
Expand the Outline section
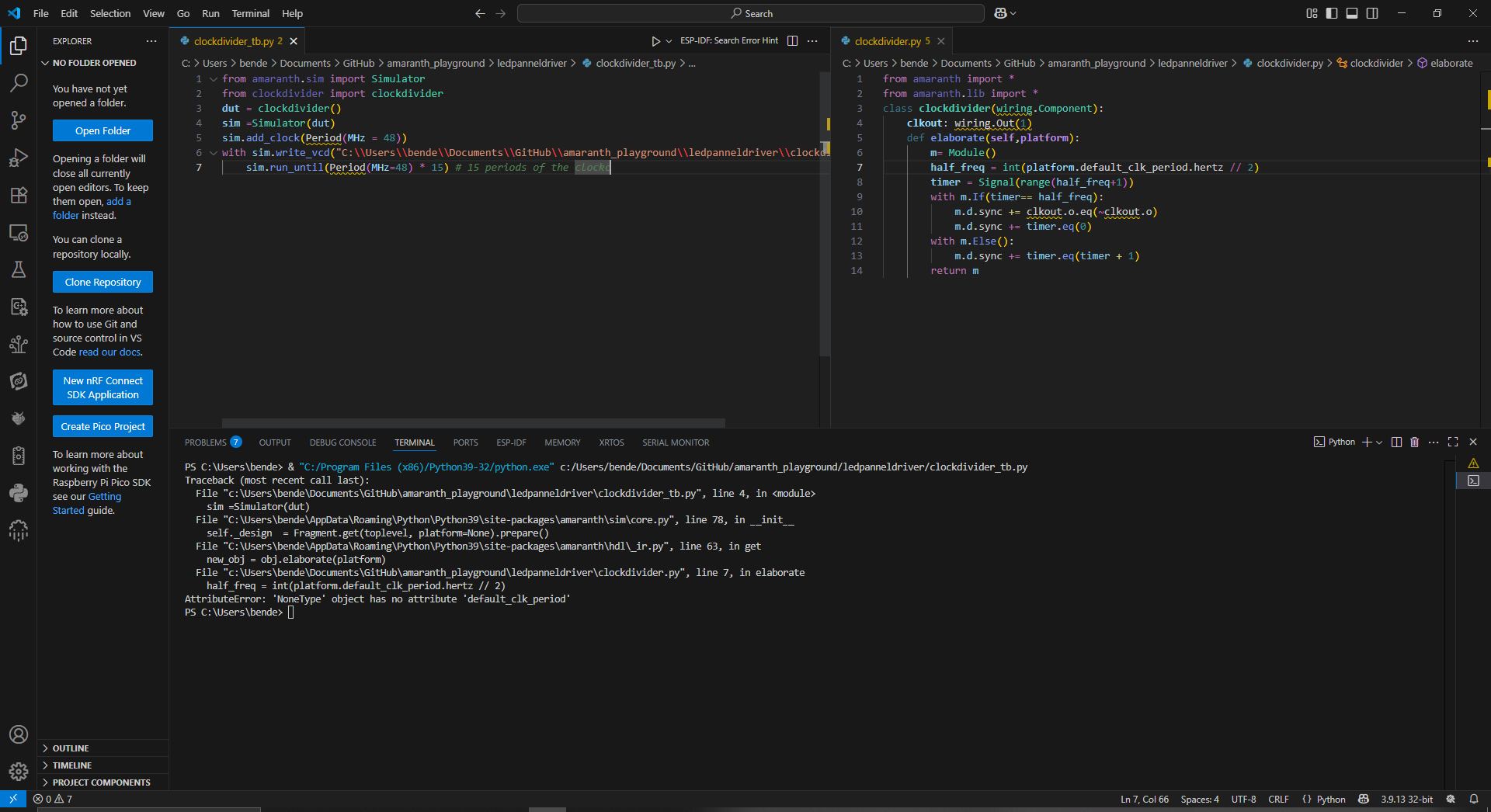(71, 748)
